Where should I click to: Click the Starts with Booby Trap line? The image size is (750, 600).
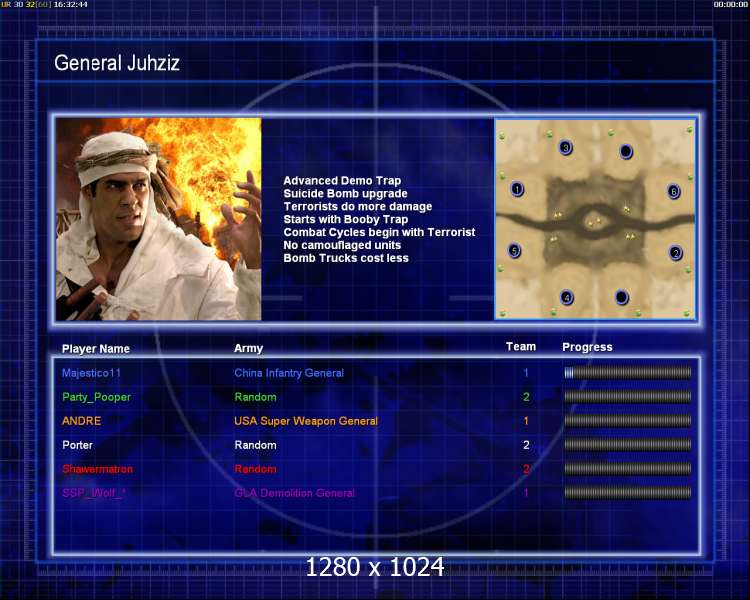click(x=346, y=220)
